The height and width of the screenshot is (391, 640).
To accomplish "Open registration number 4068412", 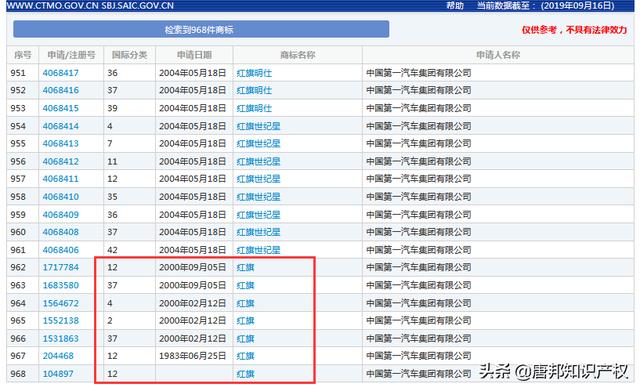I will pos(61,162).
